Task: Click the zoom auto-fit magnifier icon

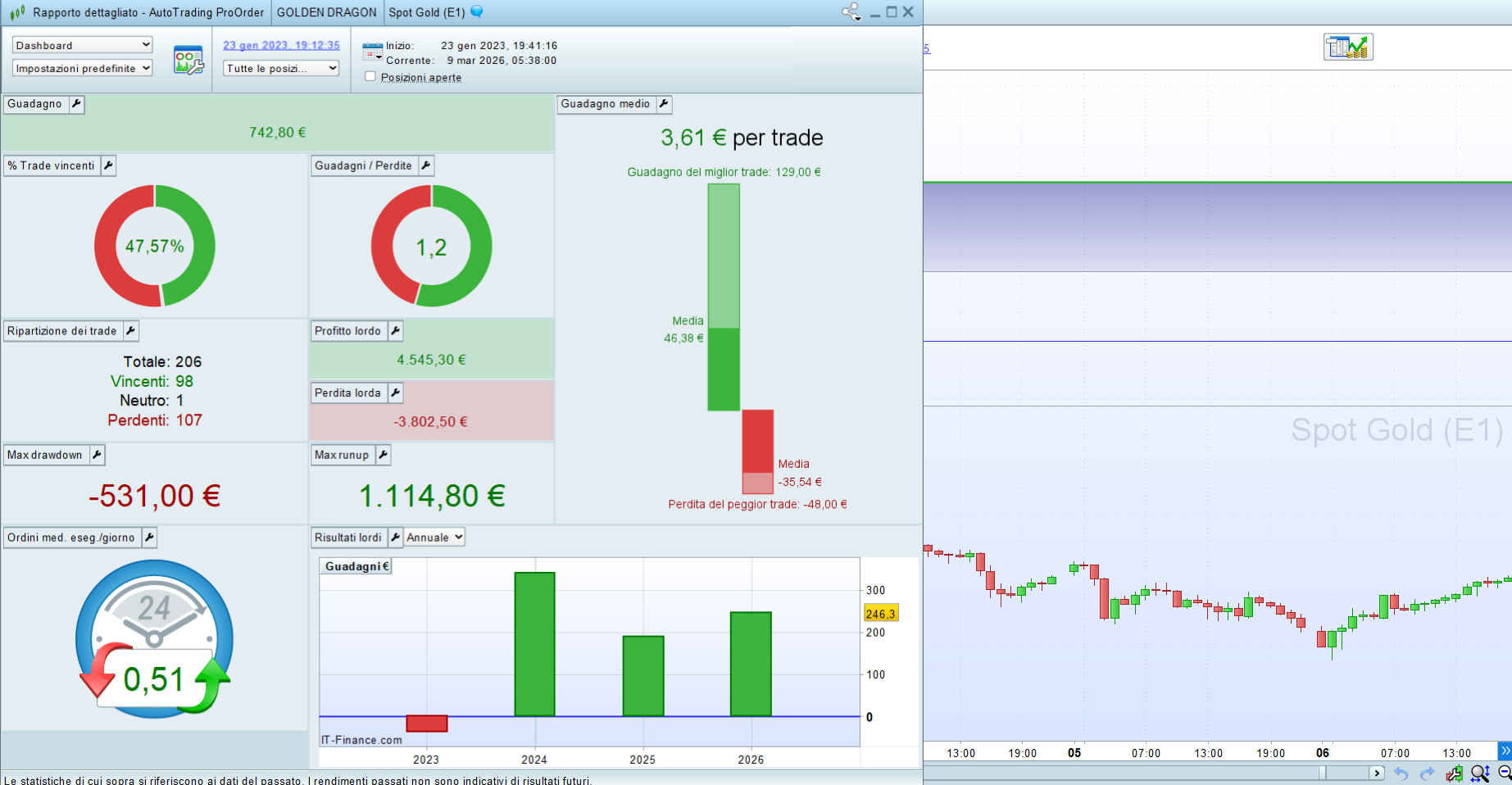Action: pos(1479,774)
